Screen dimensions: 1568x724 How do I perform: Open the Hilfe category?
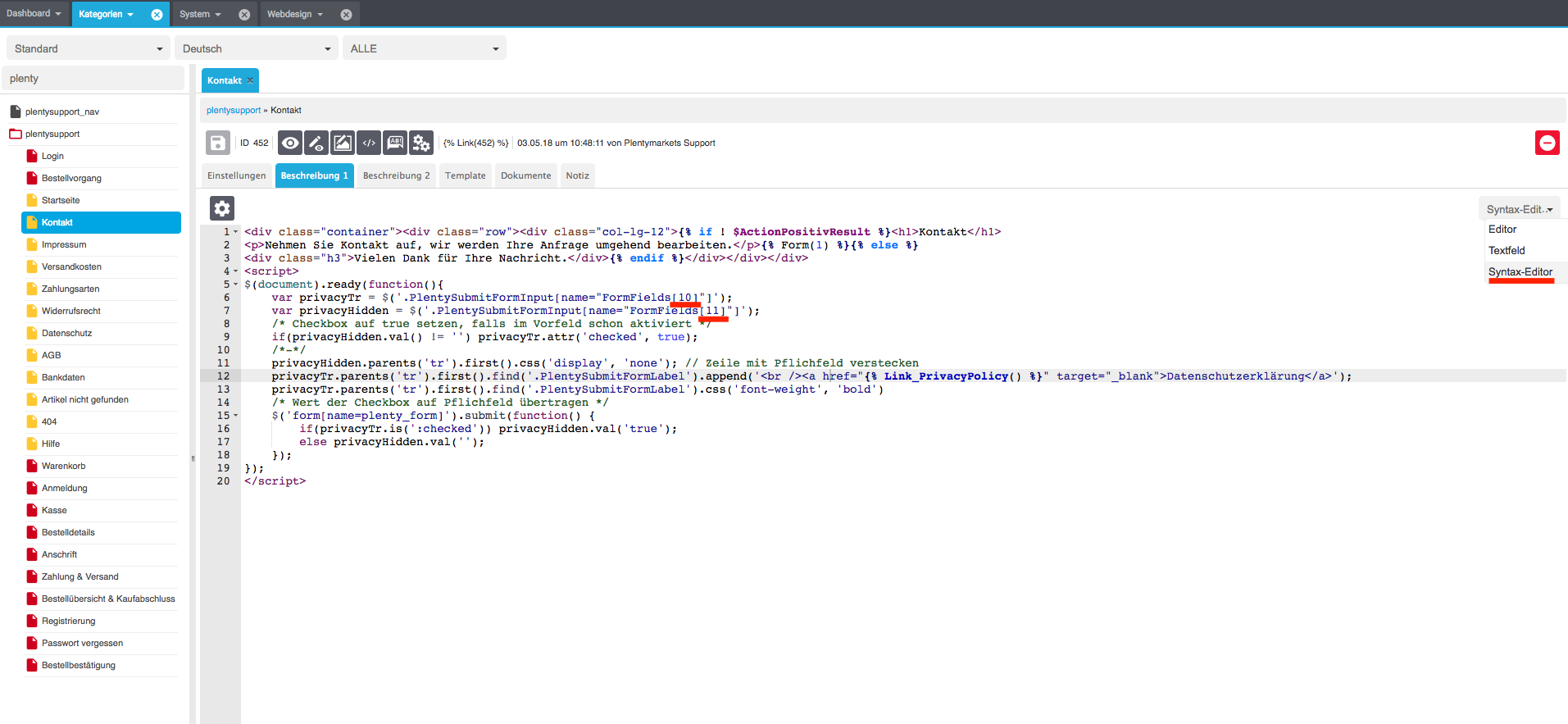pos(51,444)
